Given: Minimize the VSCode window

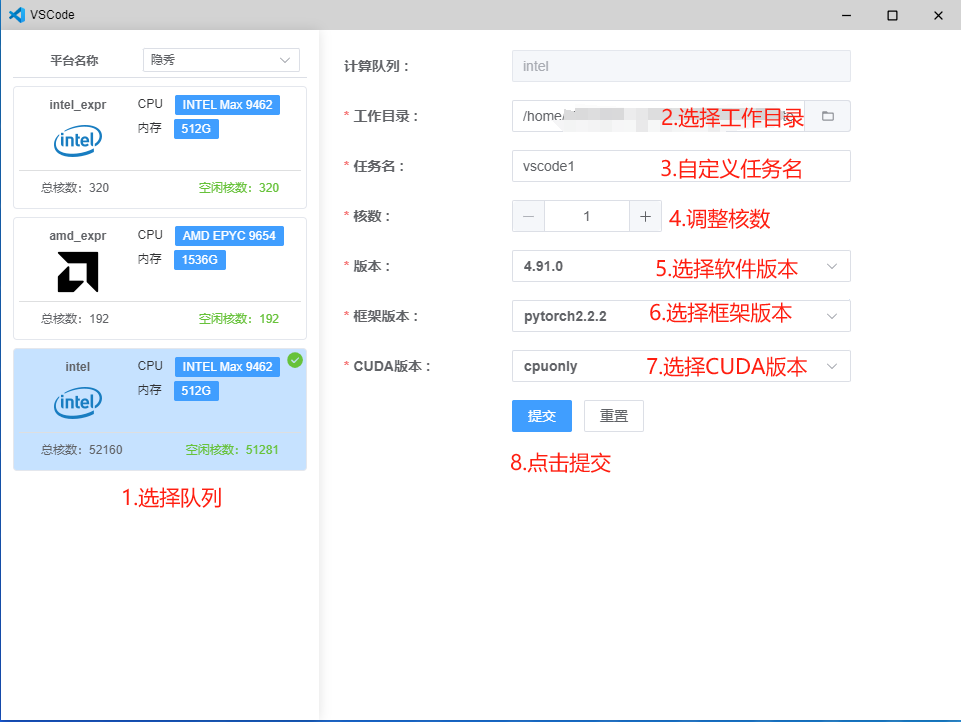Looking at the screenshot, I should point(846,15).
